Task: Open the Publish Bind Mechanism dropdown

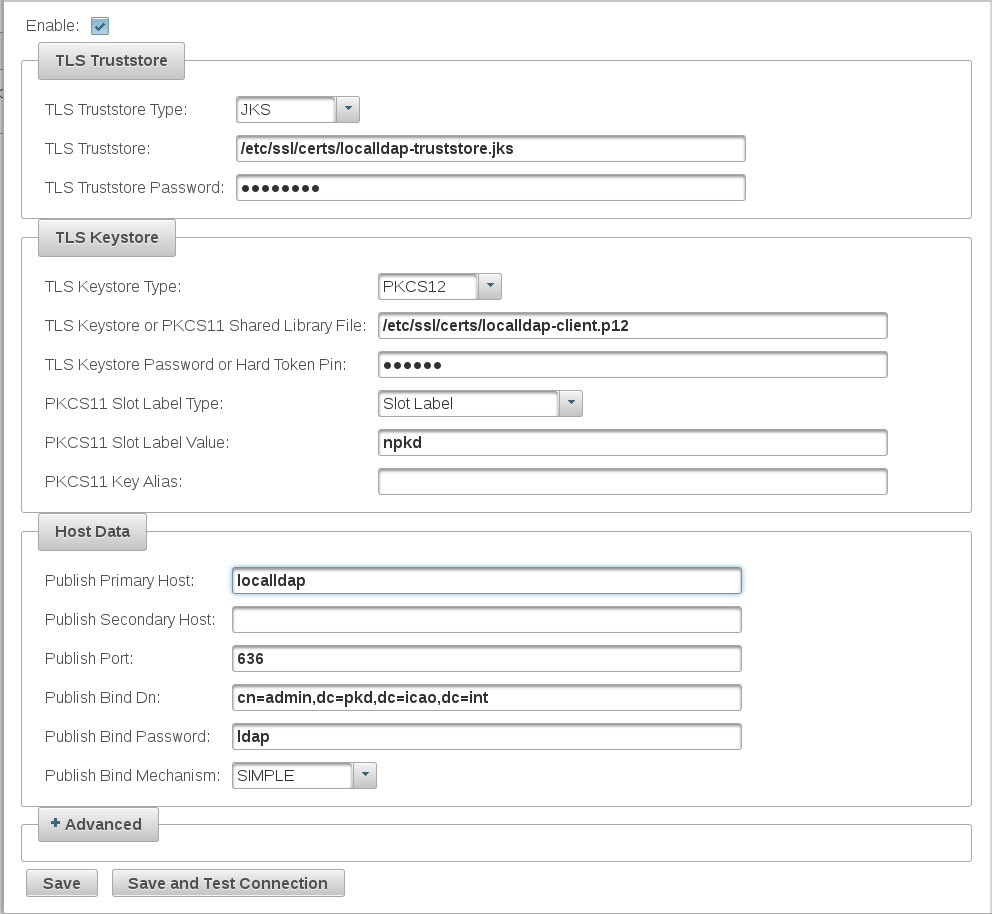Action: (364, 775)
